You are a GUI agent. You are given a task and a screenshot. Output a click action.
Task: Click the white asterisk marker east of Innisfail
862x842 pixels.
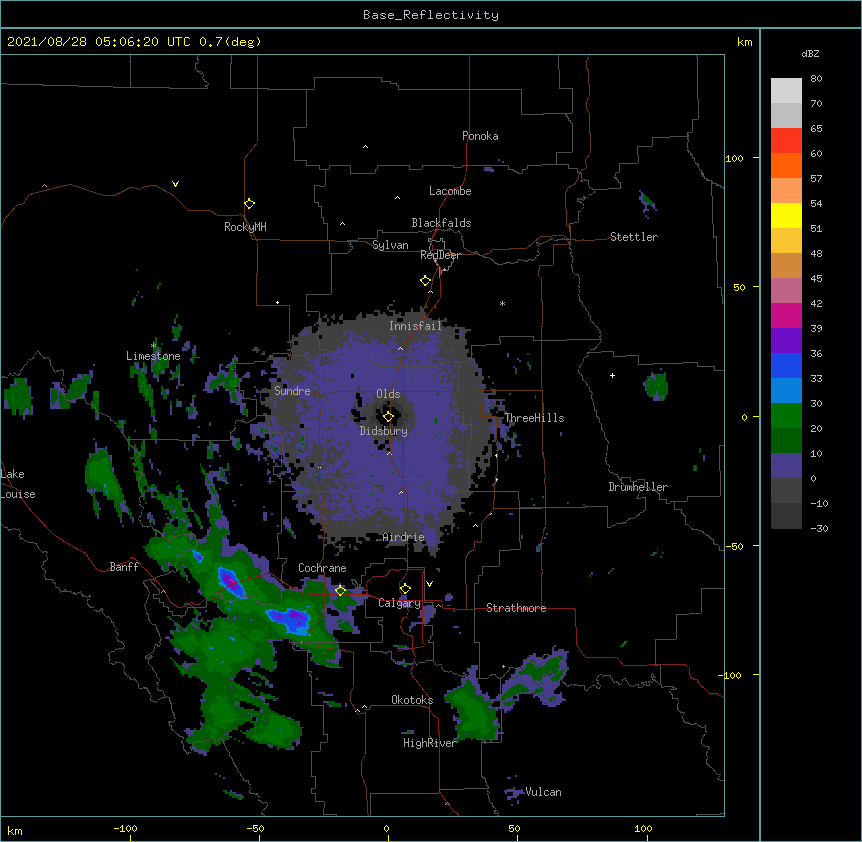(x=502, y=303)
